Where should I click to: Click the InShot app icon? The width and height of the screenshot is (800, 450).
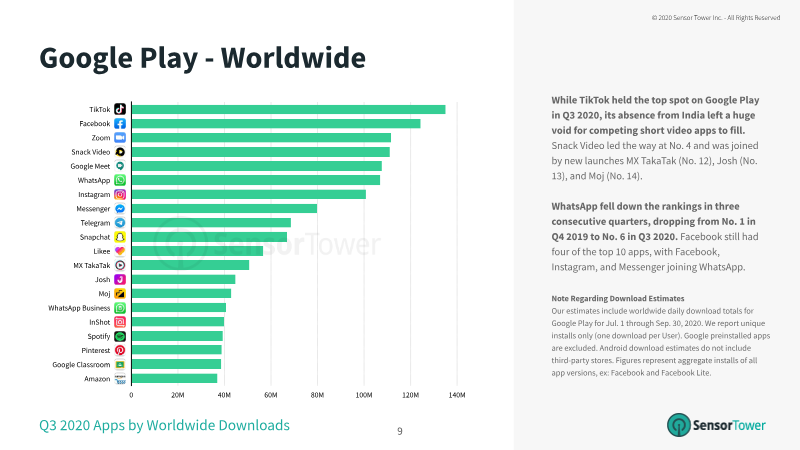(x=120, y=322)
